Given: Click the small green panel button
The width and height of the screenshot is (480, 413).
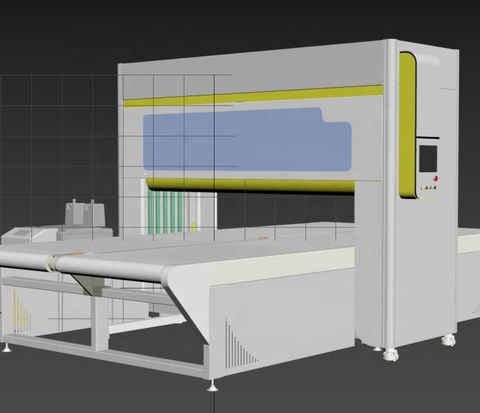Looking at the screenshot, I should pyautogui.click(x=431, y=188).
